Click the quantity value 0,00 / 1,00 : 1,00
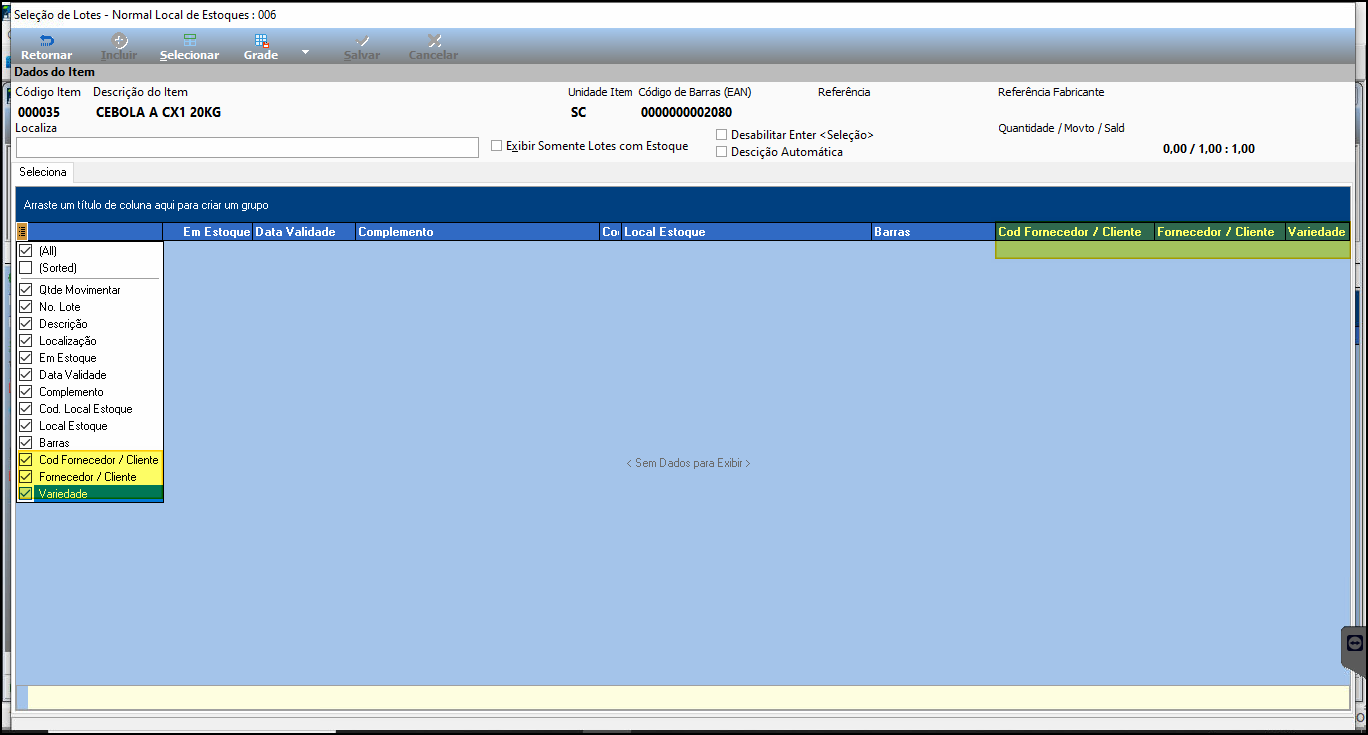The width and height of the screenshot is (1368, 735). (x=1209, y=149)
